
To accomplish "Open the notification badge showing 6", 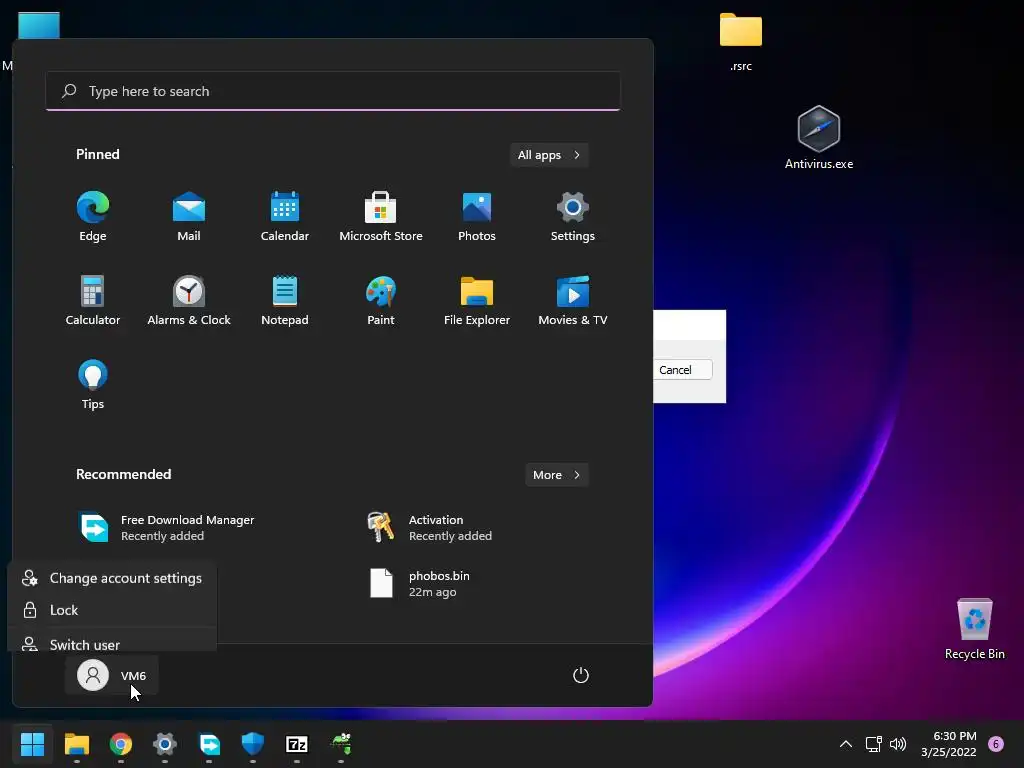I will coord(996,744).
